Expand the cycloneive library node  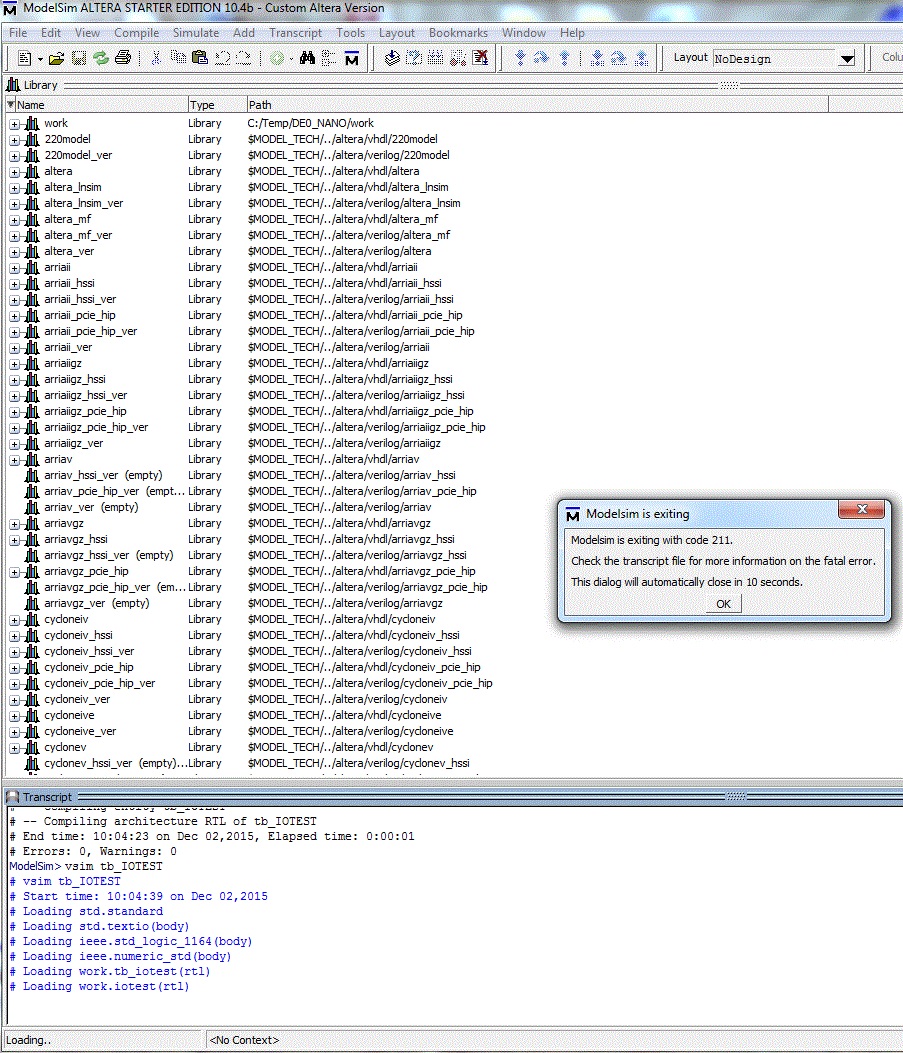15,715
